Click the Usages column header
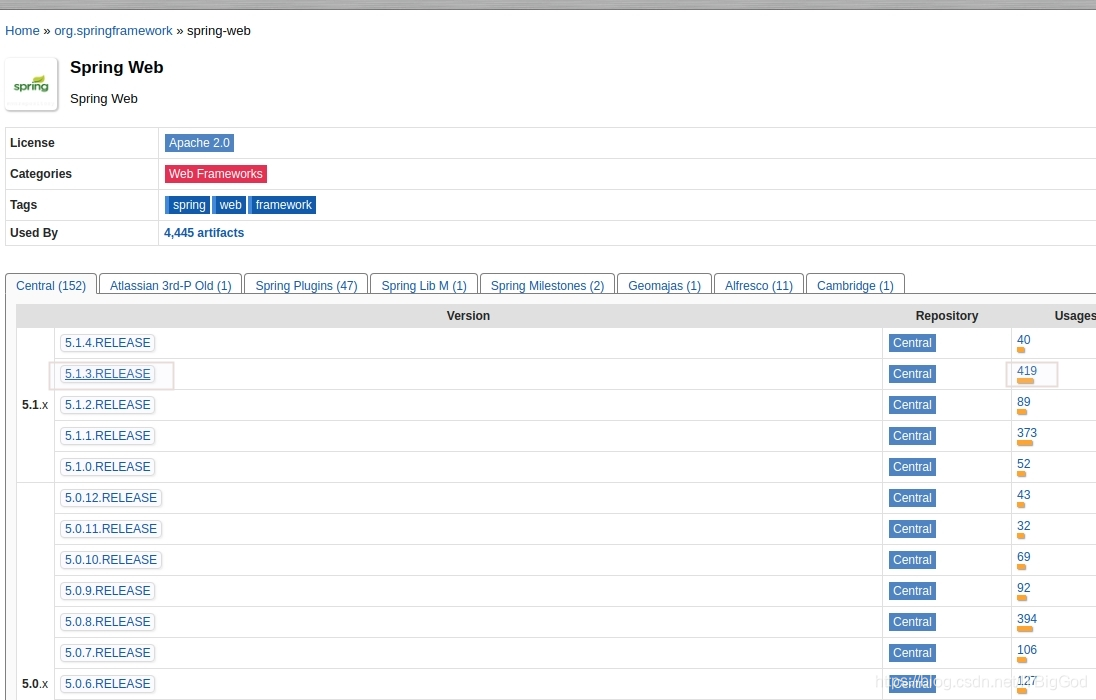Viewport: 1096px width, 700px height. point(1074,316)
